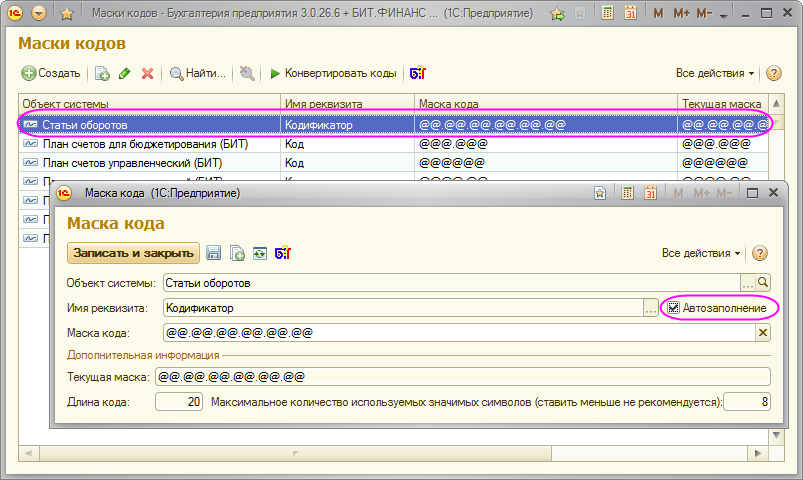Screen dimensions: 803x480
Task: Save record with floppy disk icon
Action: pos(214,253)
